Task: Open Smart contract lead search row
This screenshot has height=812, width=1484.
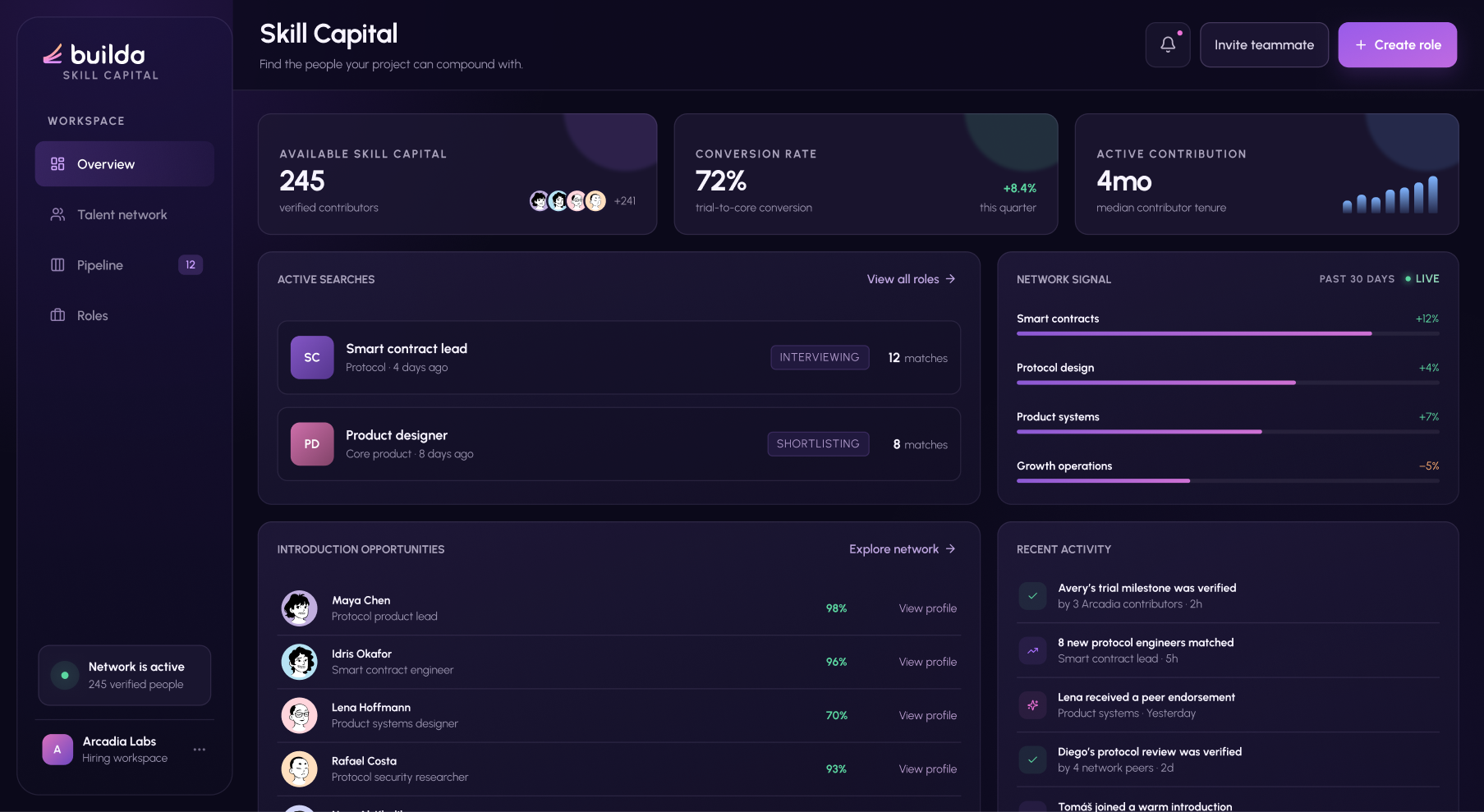Action: 619,357
